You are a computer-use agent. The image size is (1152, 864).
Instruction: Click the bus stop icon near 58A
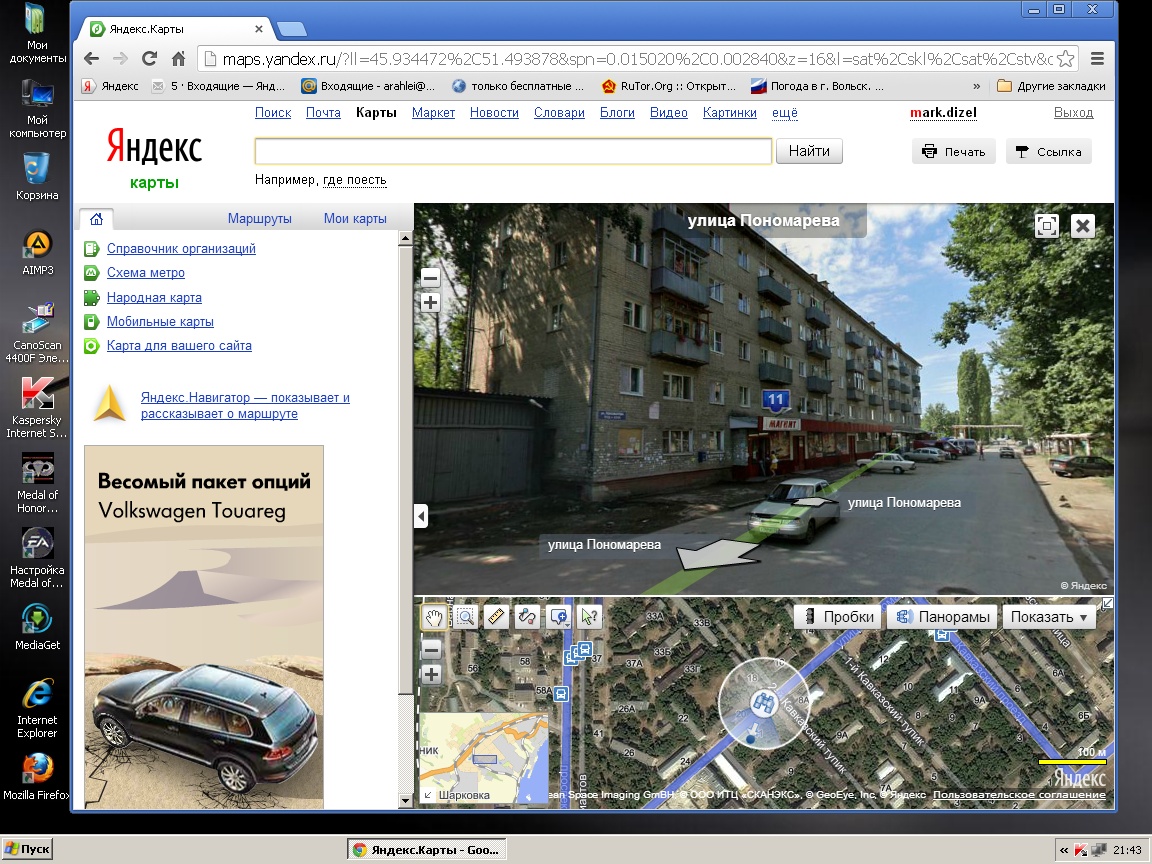click(x=561, y=693)
